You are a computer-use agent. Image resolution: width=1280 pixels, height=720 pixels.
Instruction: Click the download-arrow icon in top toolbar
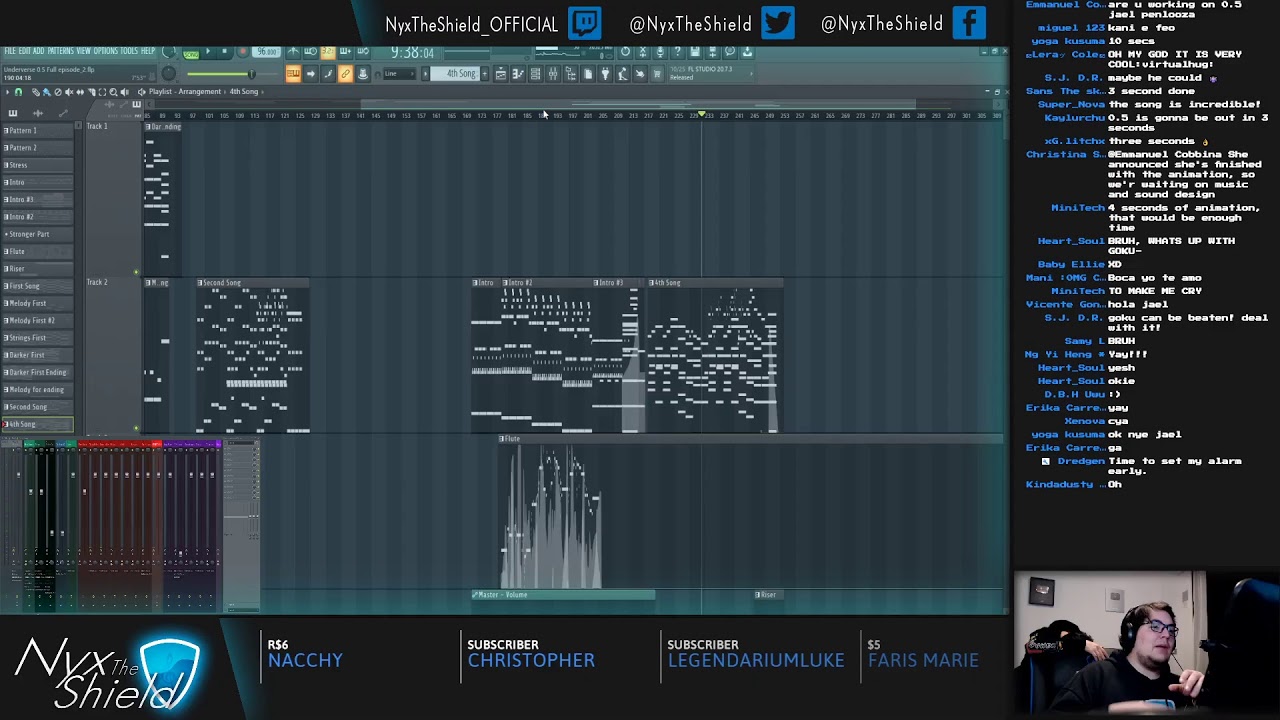point(747,52)
